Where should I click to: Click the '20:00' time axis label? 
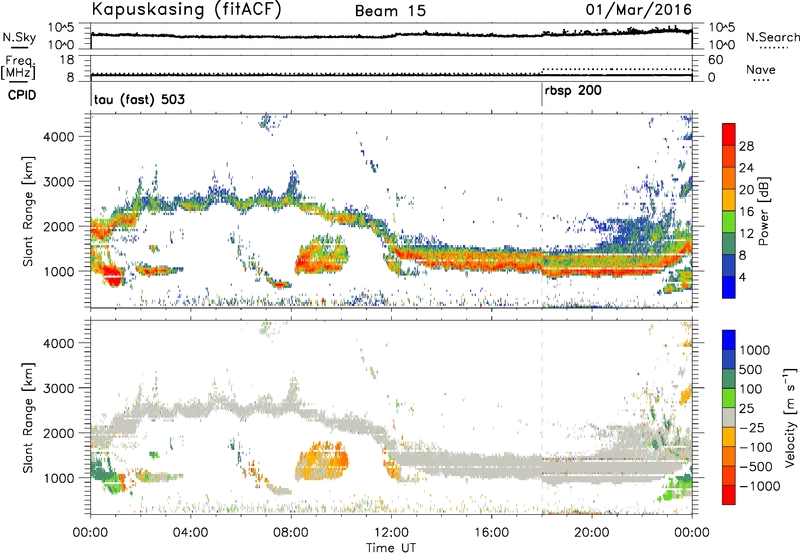point(591,533)
